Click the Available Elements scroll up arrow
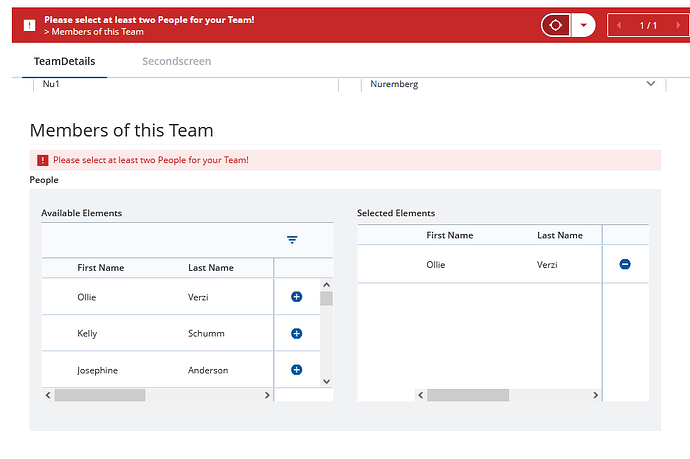690x459 pixels. pos(327,285)
